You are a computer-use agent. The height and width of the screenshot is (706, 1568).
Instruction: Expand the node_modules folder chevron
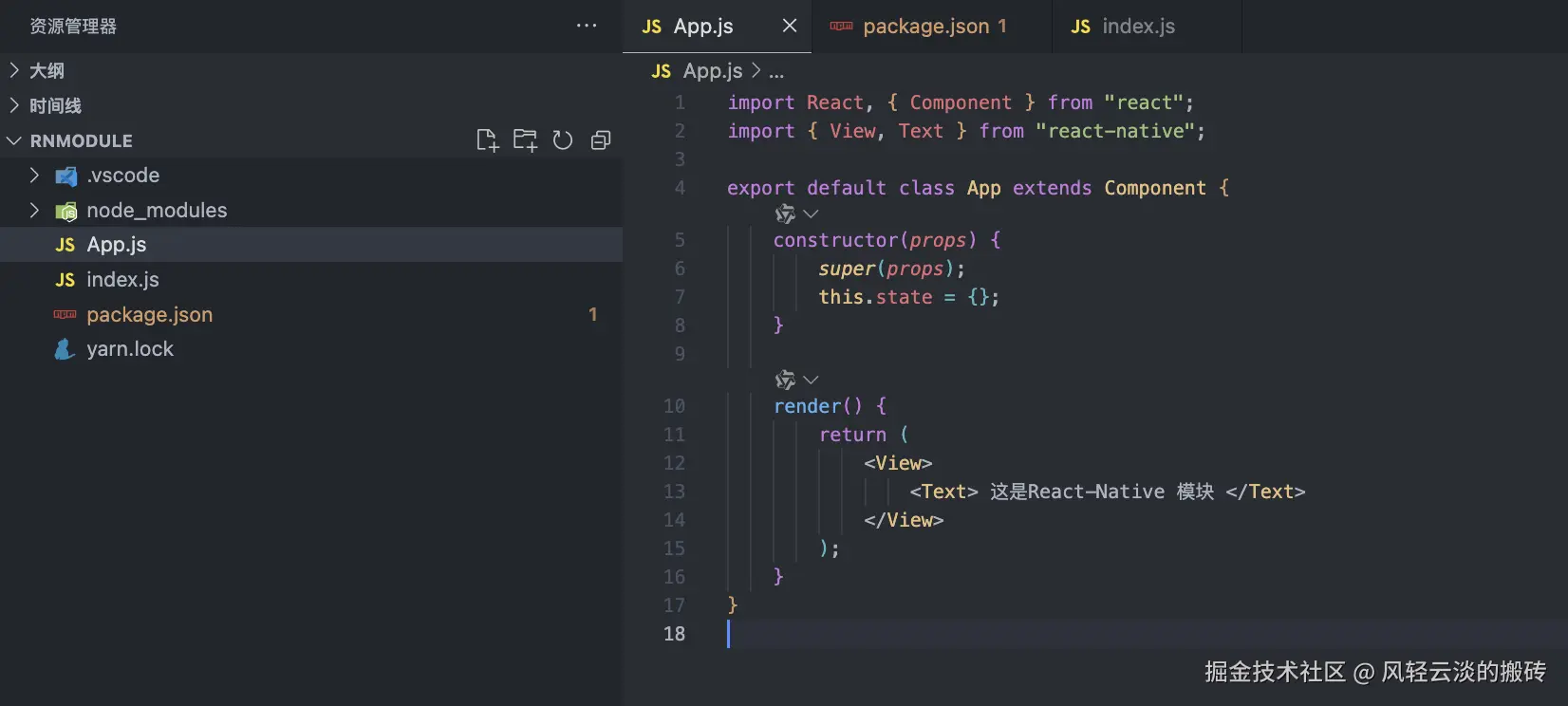coord(34,211)
